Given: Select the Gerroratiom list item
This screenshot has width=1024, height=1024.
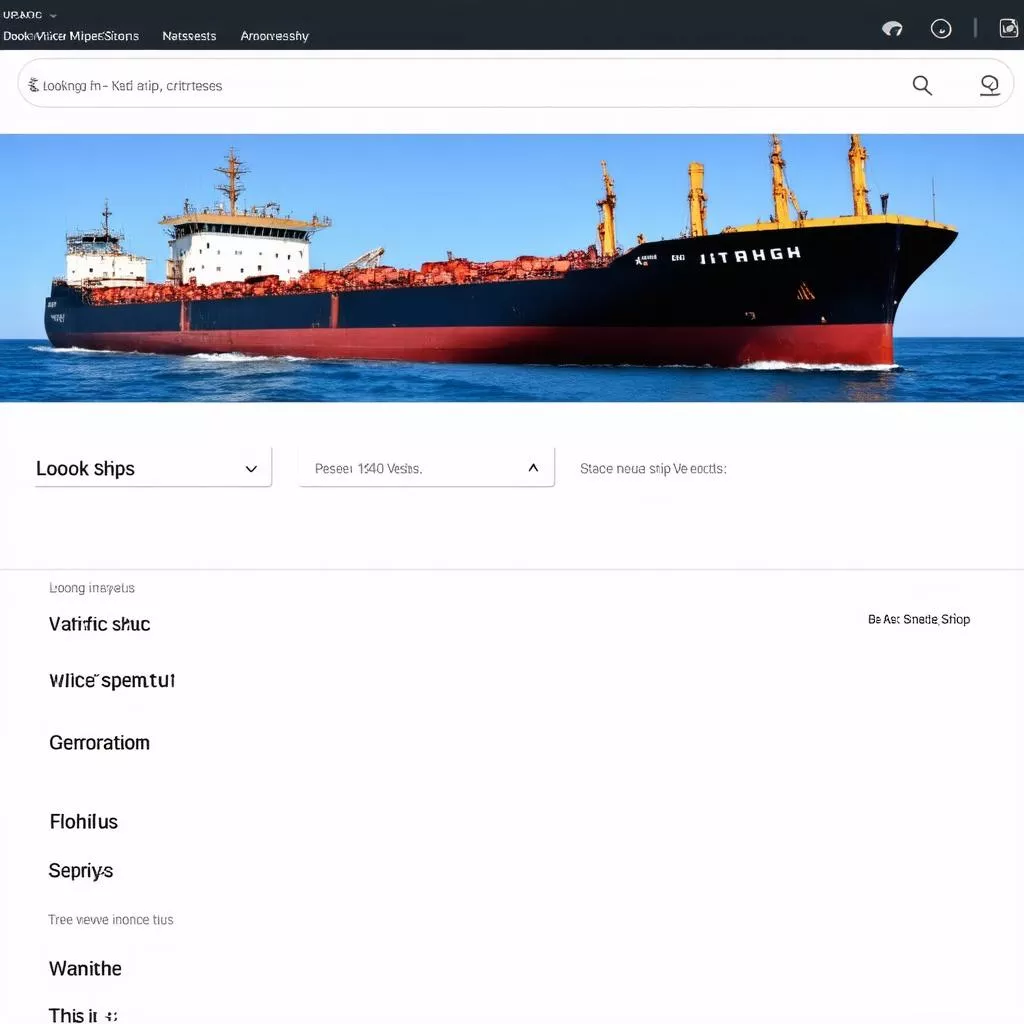Looking at the screenshot, I should point(99,743).
